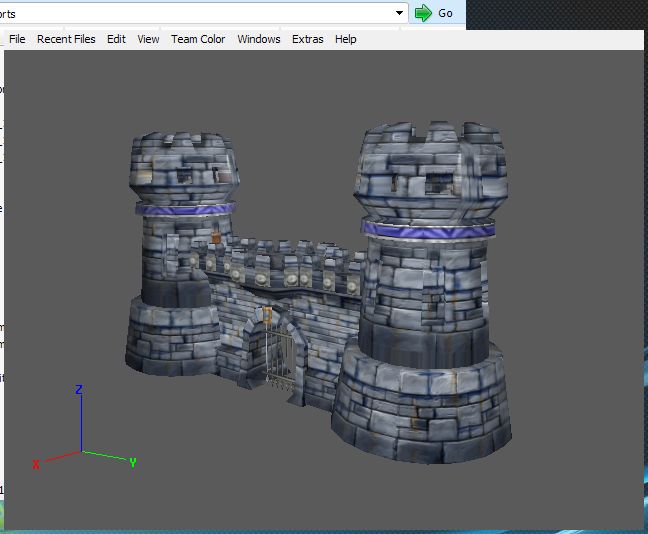The width and height of the screenshot is (648, 534).
Task: Expand the address bar dropdown arrow
Action: tap(399, 13)
